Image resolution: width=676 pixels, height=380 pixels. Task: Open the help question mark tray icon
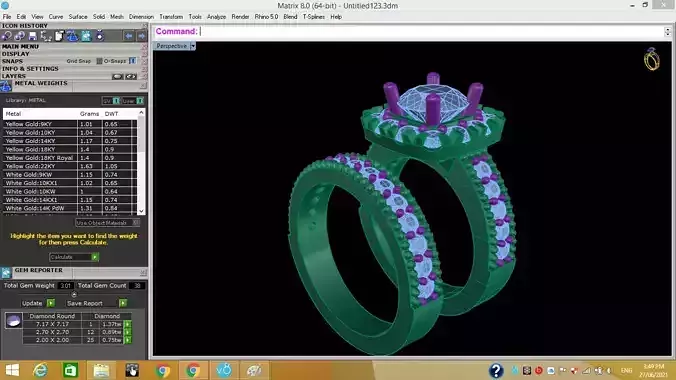point(496,371)
